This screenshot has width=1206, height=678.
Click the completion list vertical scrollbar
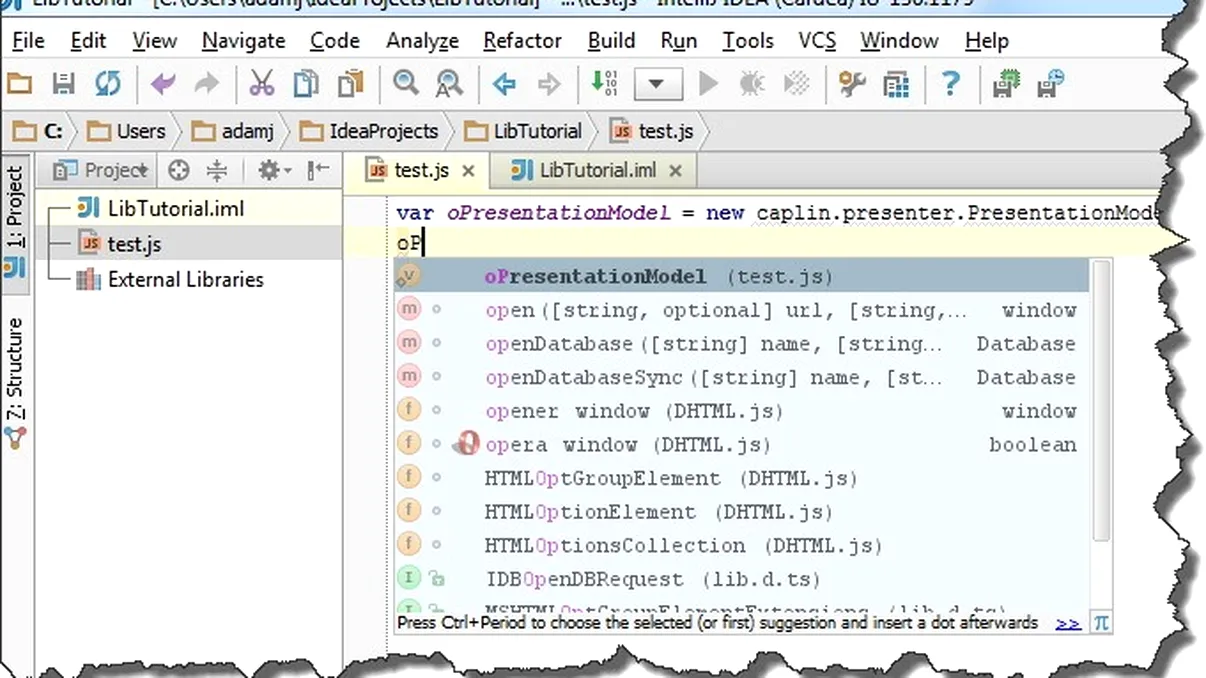coord(1101,400)
